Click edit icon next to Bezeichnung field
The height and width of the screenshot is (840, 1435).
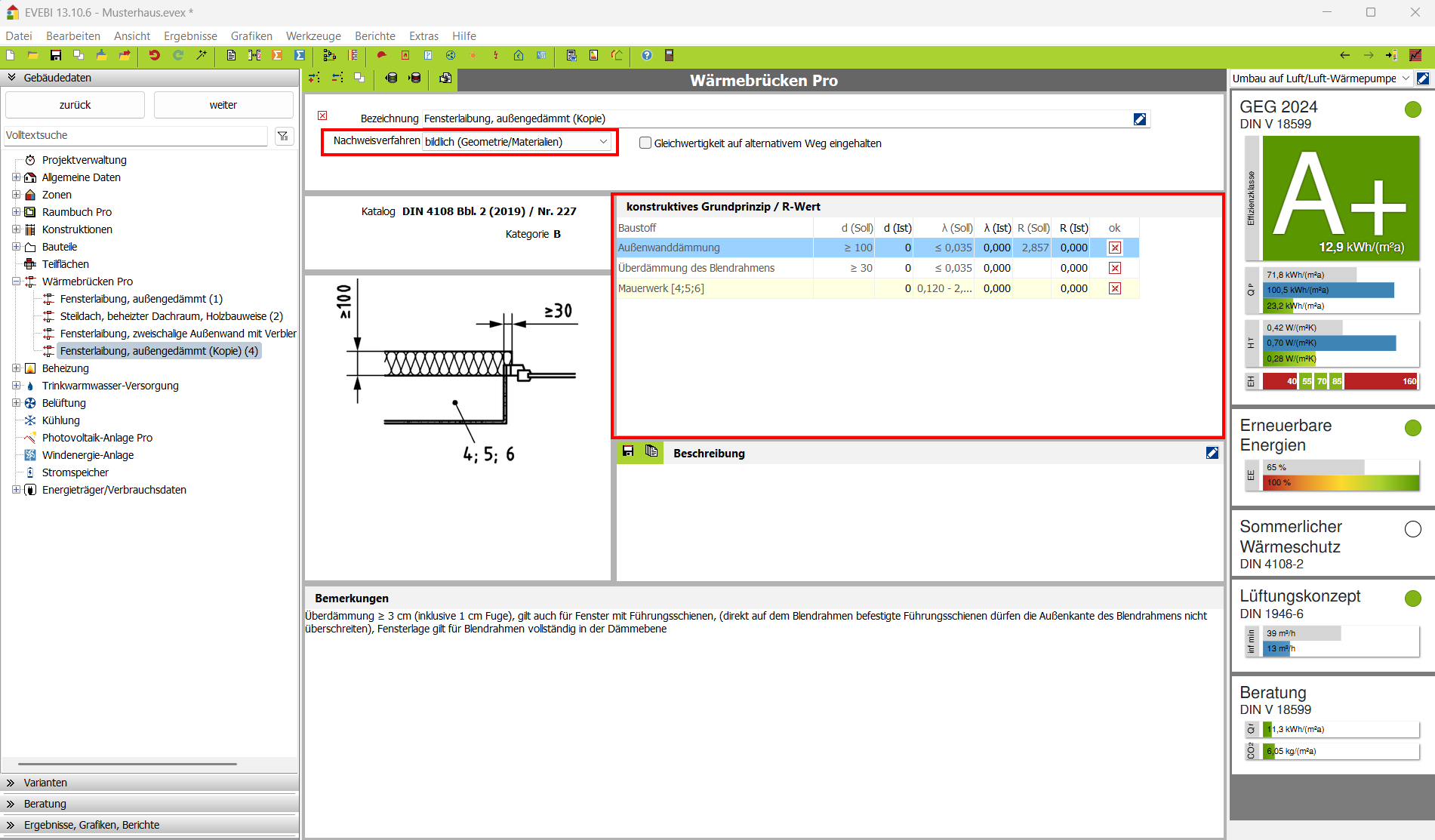(1140, 119)
